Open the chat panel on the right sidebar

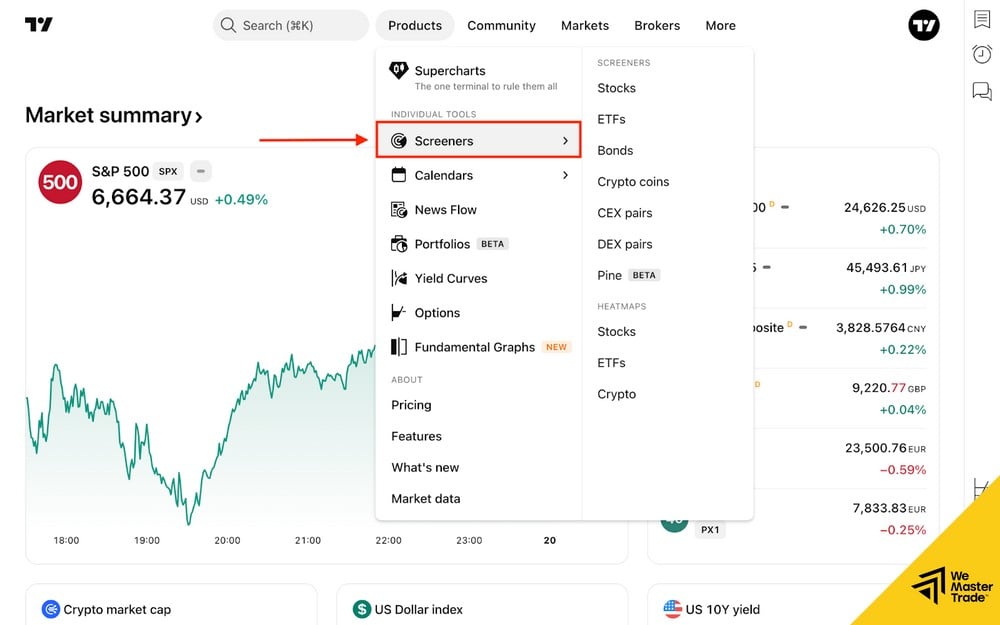pyautogui.click(x=981, y=90)
